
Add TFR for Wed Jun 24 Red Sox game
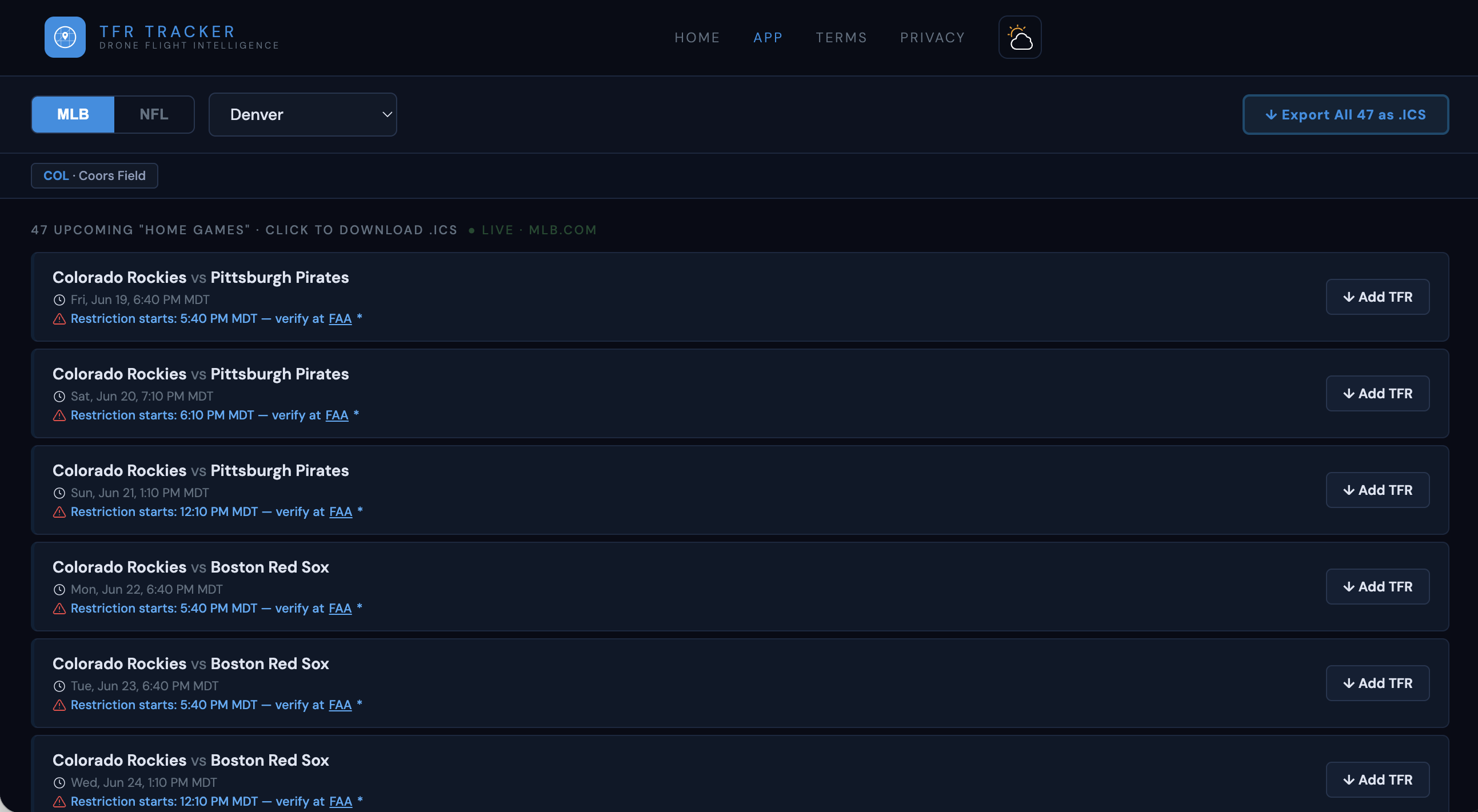point(1377,780)
